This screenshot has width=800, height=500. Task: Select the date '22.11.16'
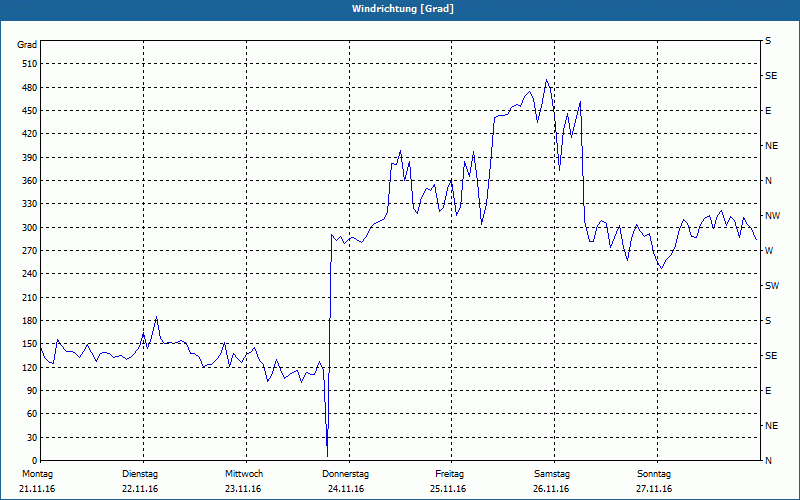[140, 489]
